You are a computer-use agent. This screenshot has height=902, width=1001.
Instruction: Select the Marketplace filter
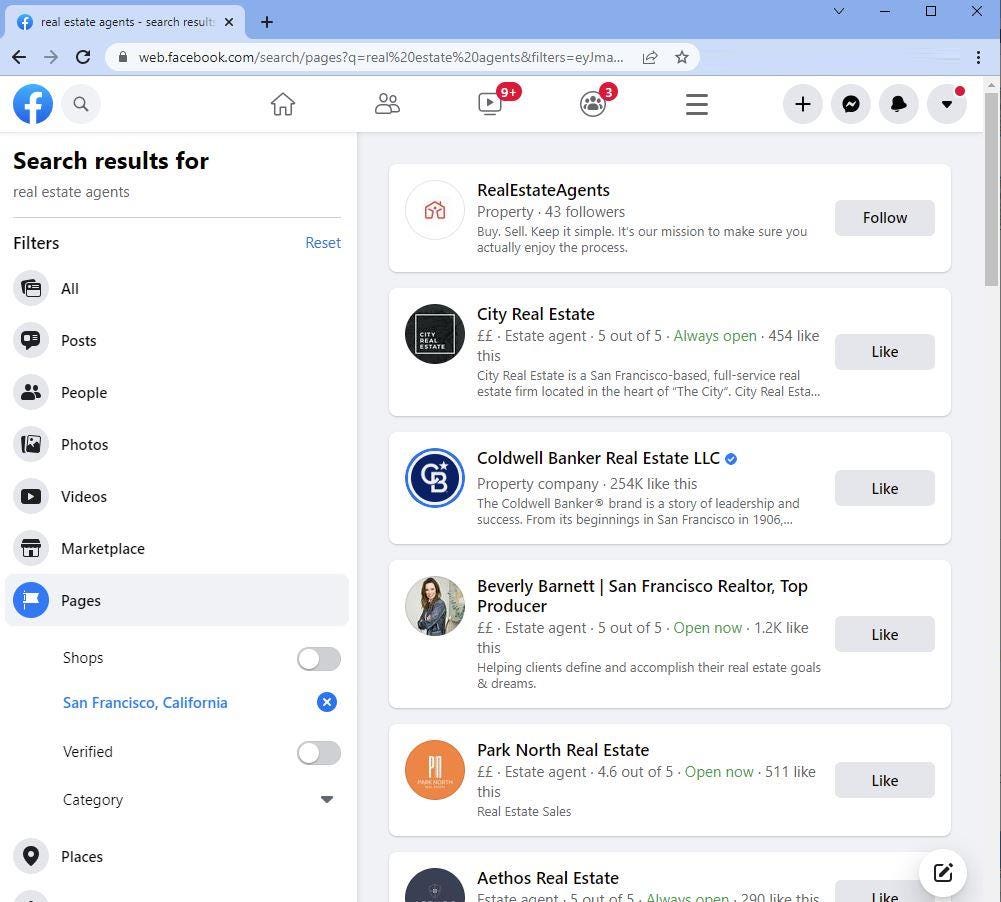click(177, 548)
